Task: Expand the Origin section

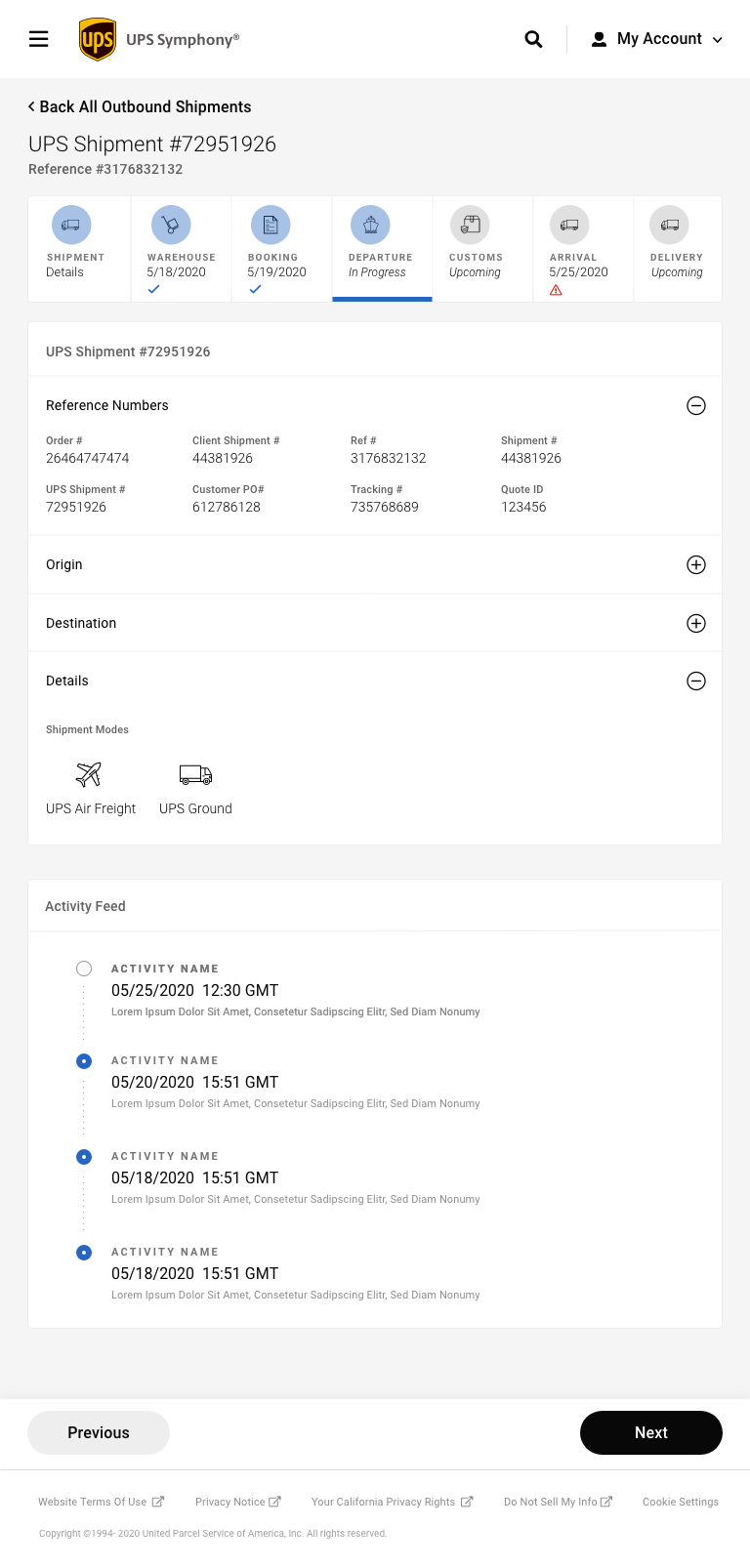Action: pos(696,565)
